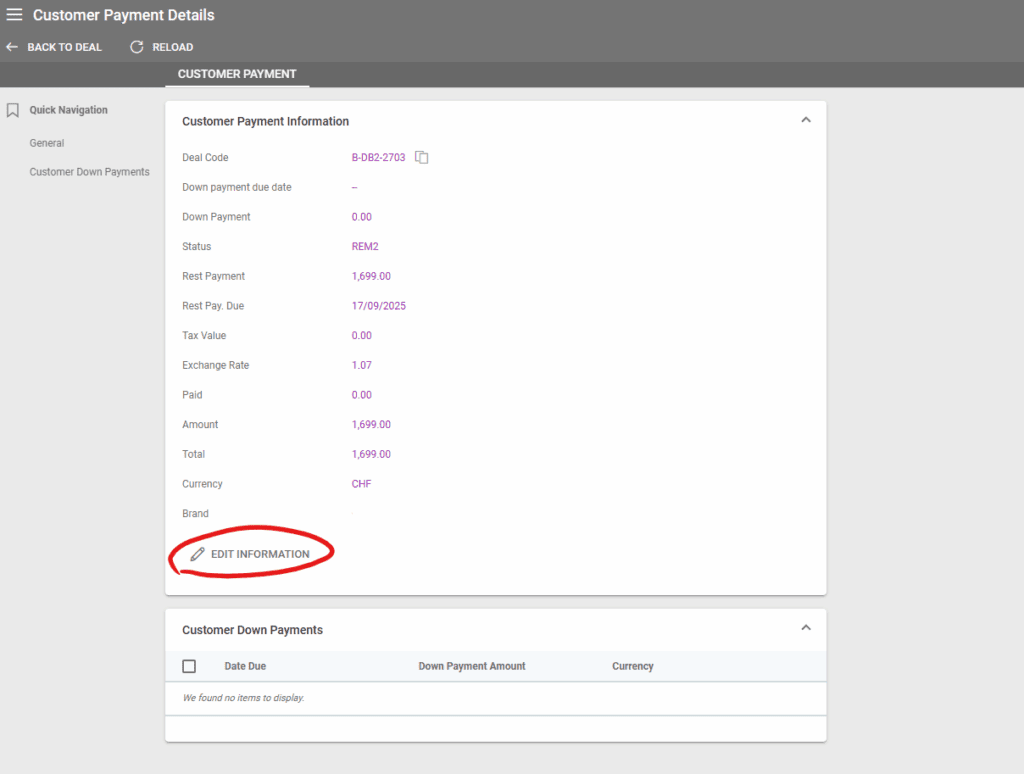
Task: Open the hamburger main menu
Action: [14, 15]
